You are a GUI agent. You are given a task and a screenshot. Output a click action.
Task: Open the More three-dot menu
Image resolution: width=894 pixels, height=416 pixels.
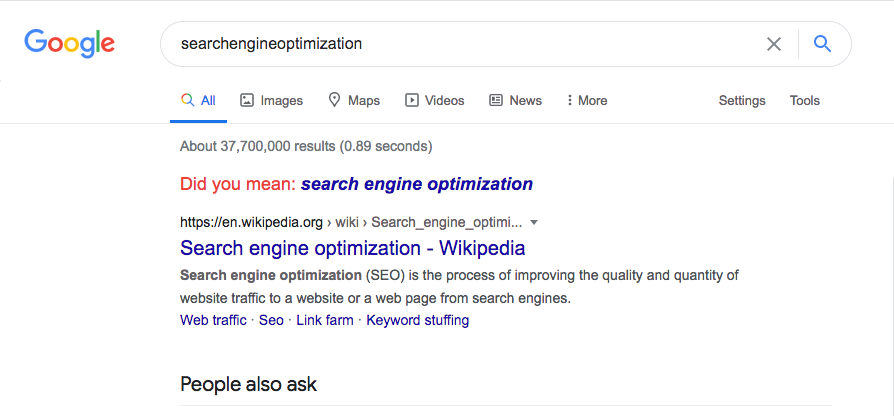[x=587, y=100]
